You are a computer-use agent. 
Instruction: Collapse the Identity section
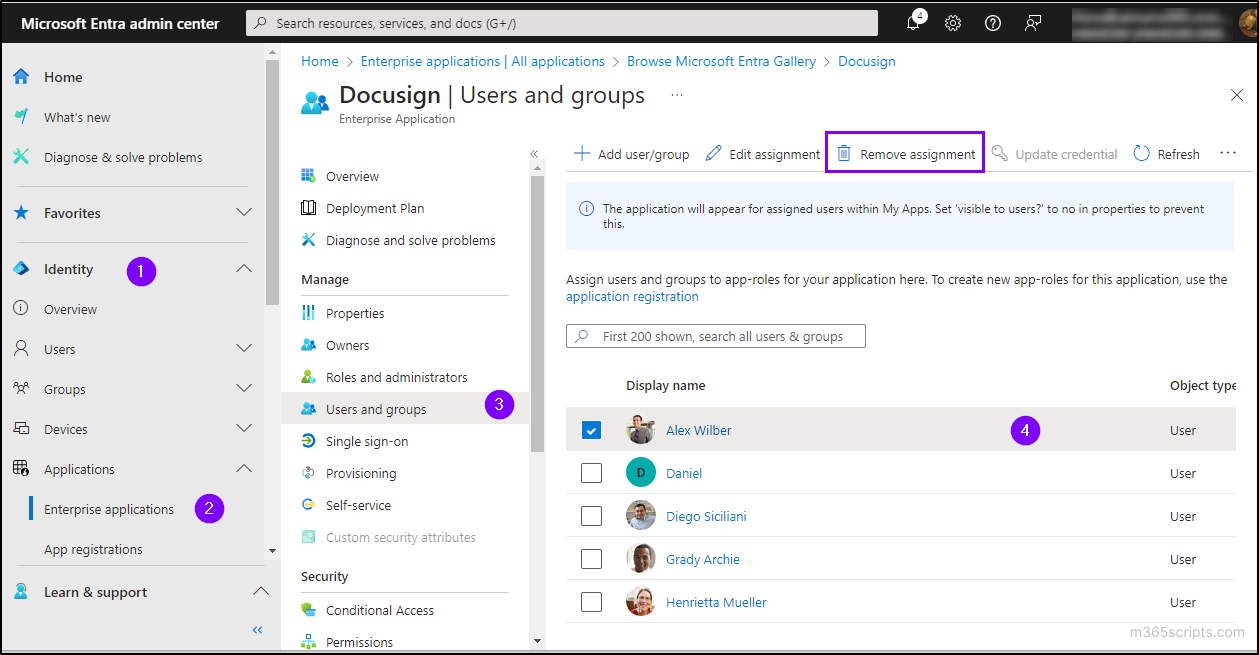click(244, 268)
